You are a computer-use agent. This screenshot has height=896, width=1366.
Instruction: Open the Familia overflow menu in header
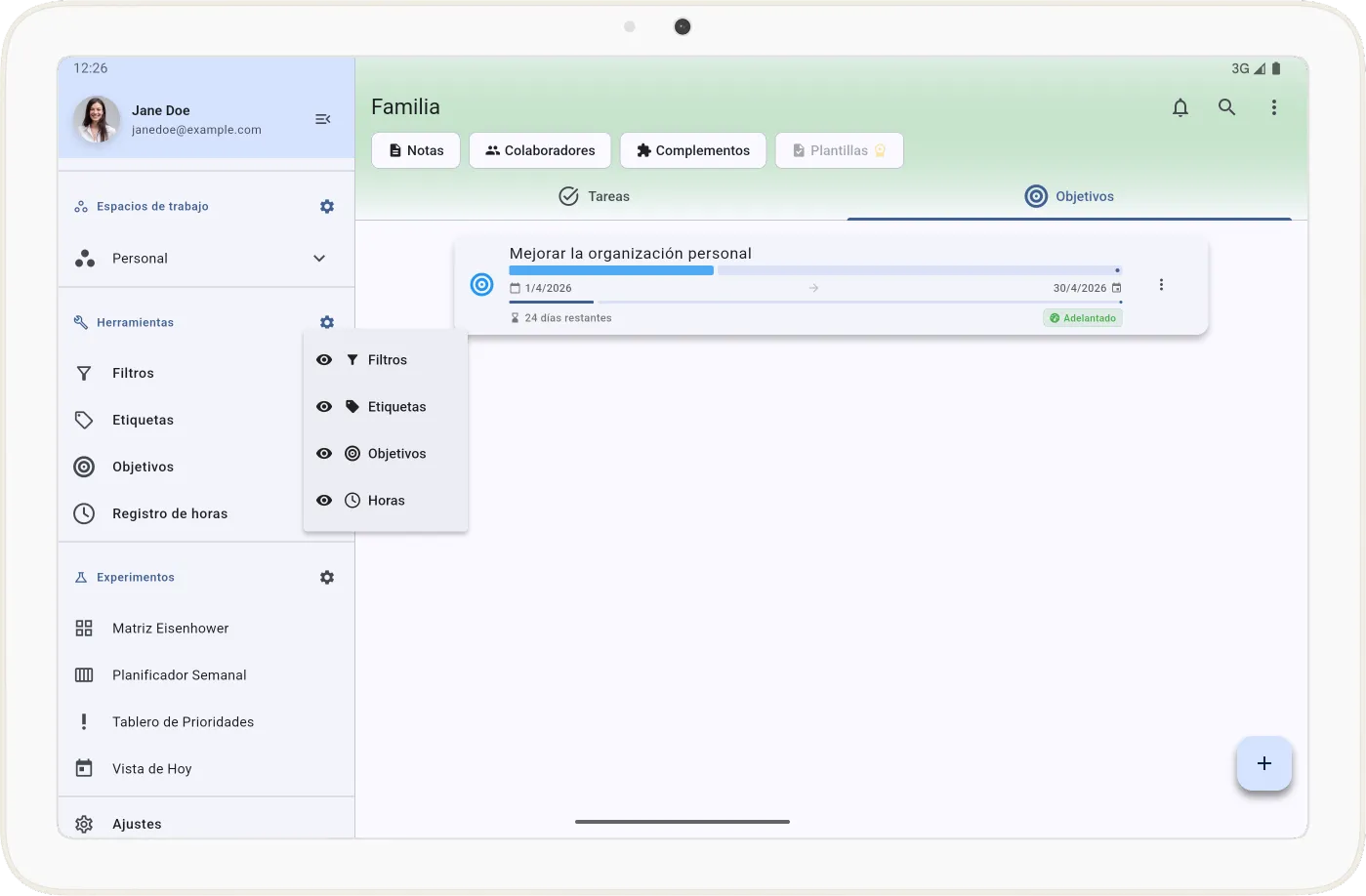pyautogui.click(x=1274, y=107)
